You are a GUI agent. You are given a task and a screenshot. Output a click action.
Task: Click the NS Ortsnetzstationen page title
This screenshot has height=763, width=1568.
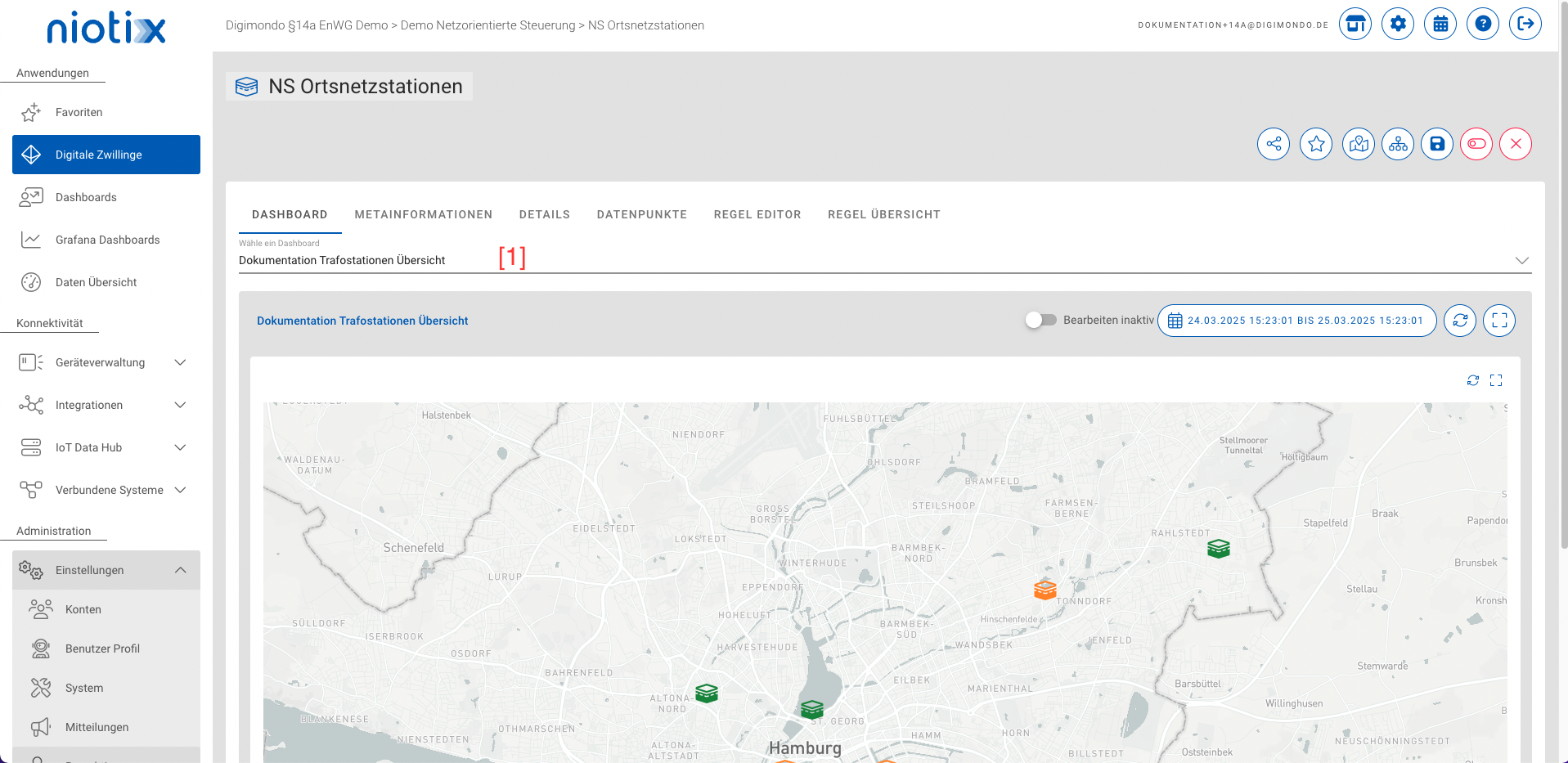[366, 87]
